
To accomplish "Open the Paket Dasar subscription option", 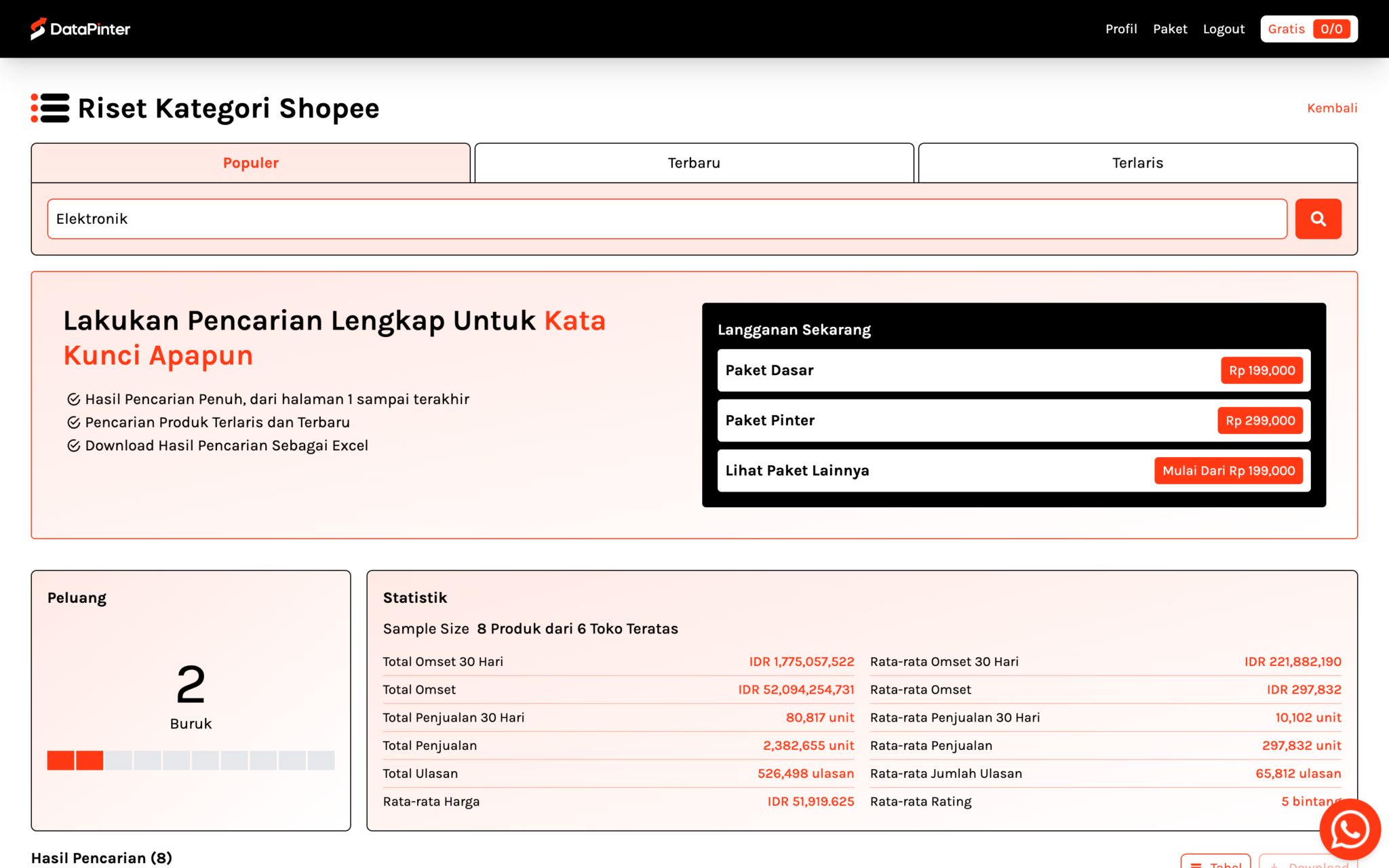I will 1013,370.
